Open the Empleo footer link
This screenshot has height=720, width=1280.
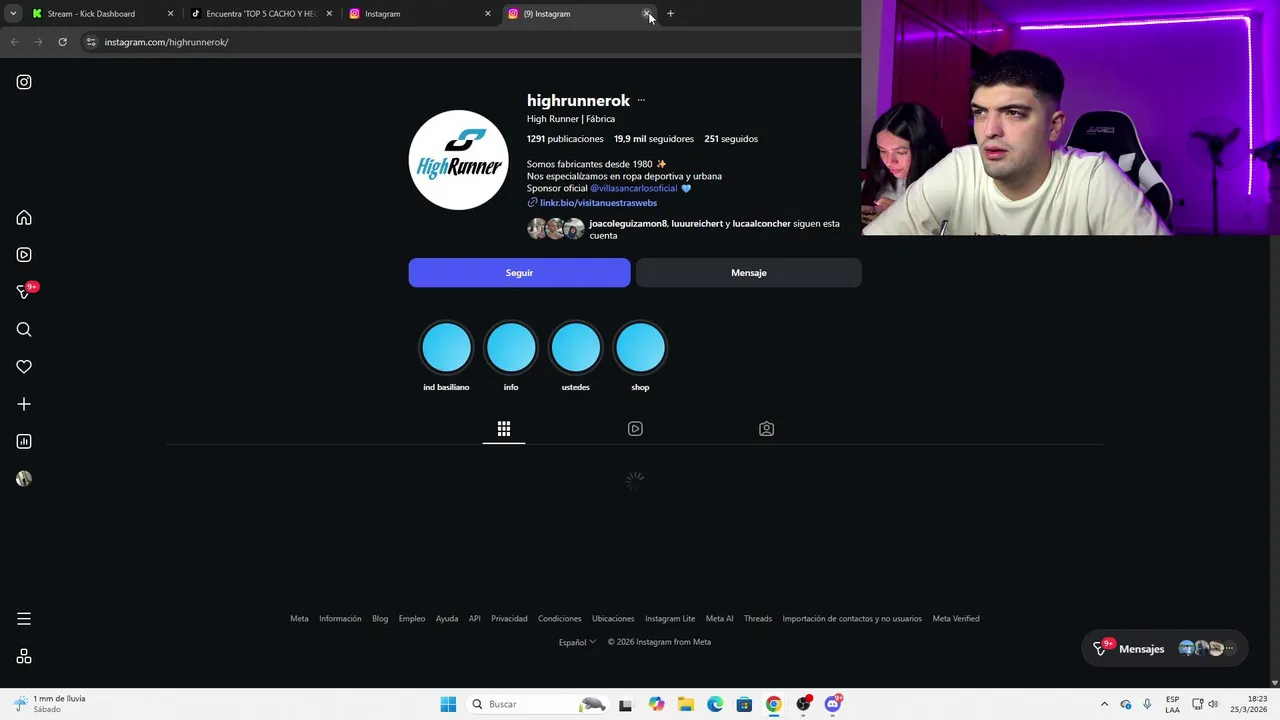pyautogui.click(x=412, y=619)
